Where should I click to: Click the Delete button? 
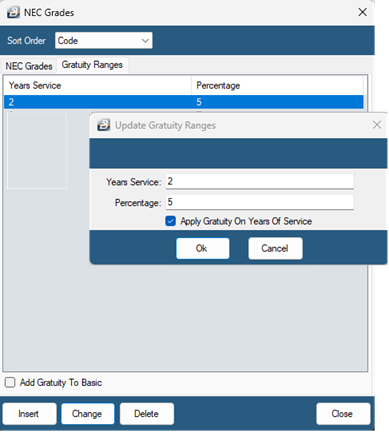147,414
